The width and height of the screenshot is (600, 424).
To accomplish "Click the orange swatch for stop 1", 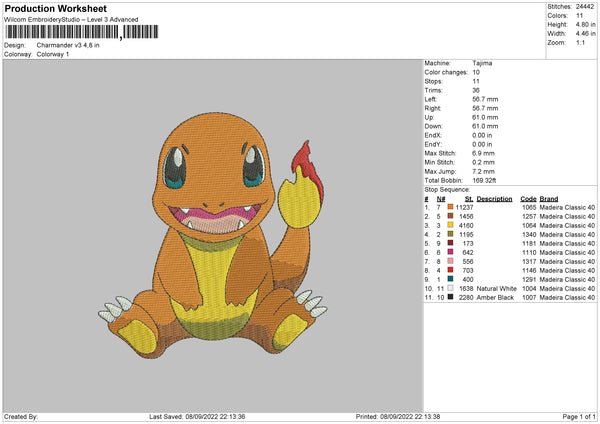I will point(449,207).
